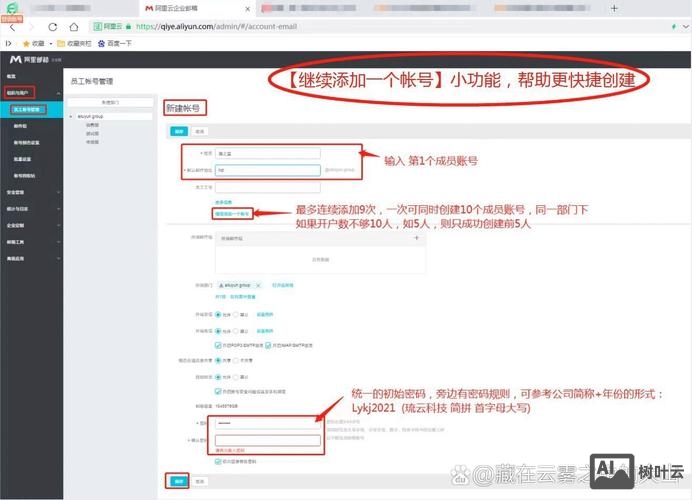This screenshot has height=500, width=692.
Task: Click the browser back arrow
Action: click(x=12, y=27)
